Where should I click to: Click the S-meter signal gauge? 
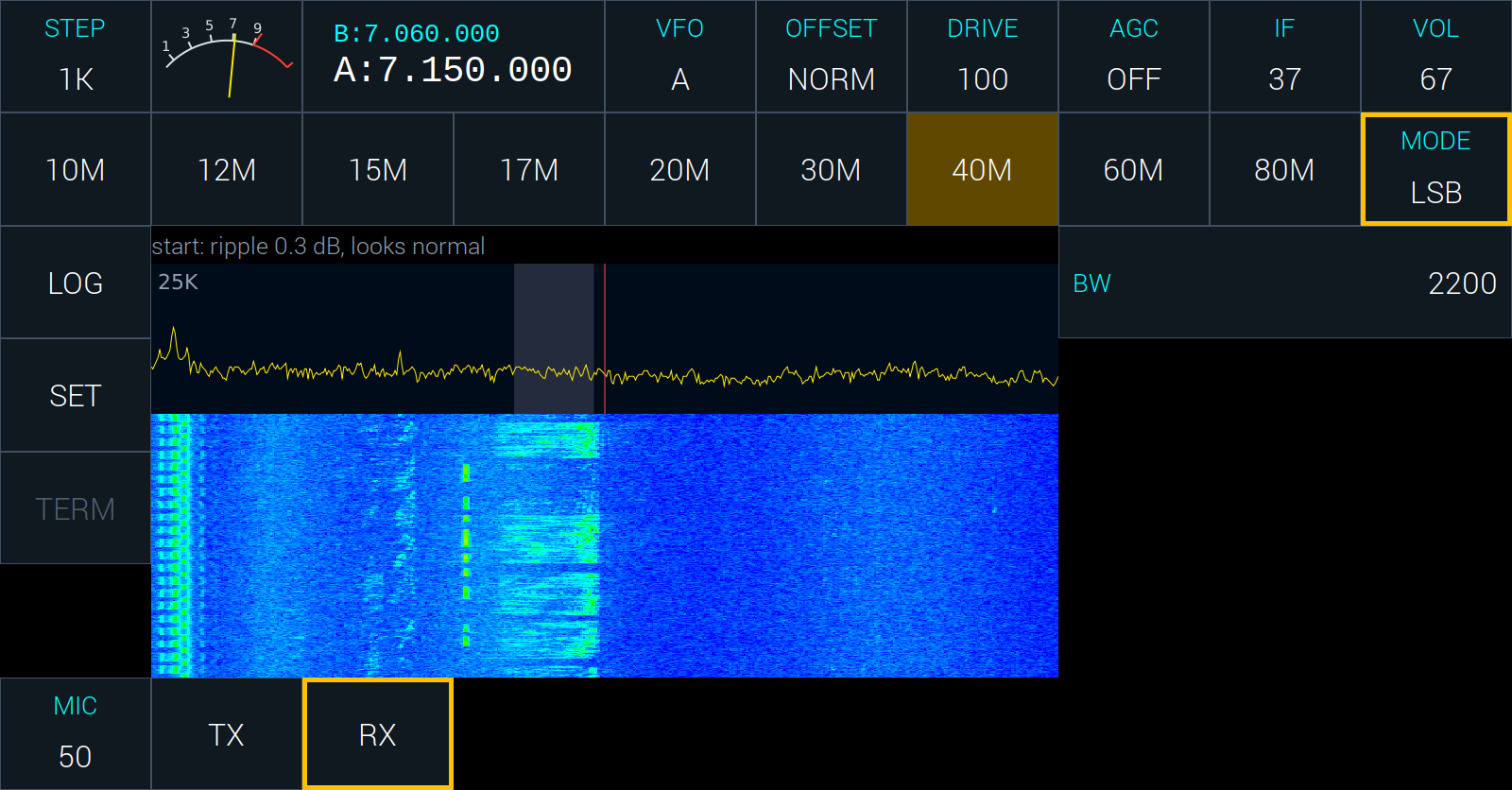[x=227, y=57]
